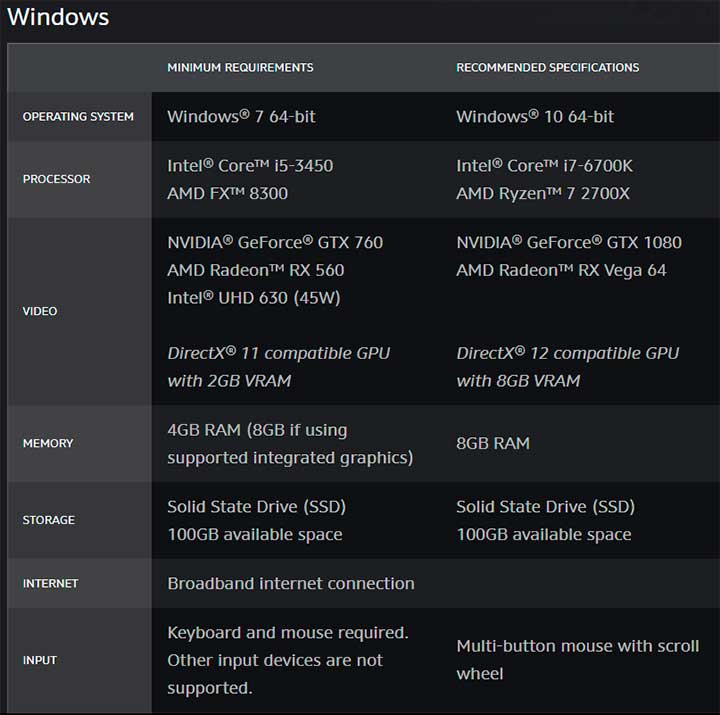Select "AMD Radeon™ RX 560" text
This screenshot has height=715, width=720.
click(x=256, y=270)
